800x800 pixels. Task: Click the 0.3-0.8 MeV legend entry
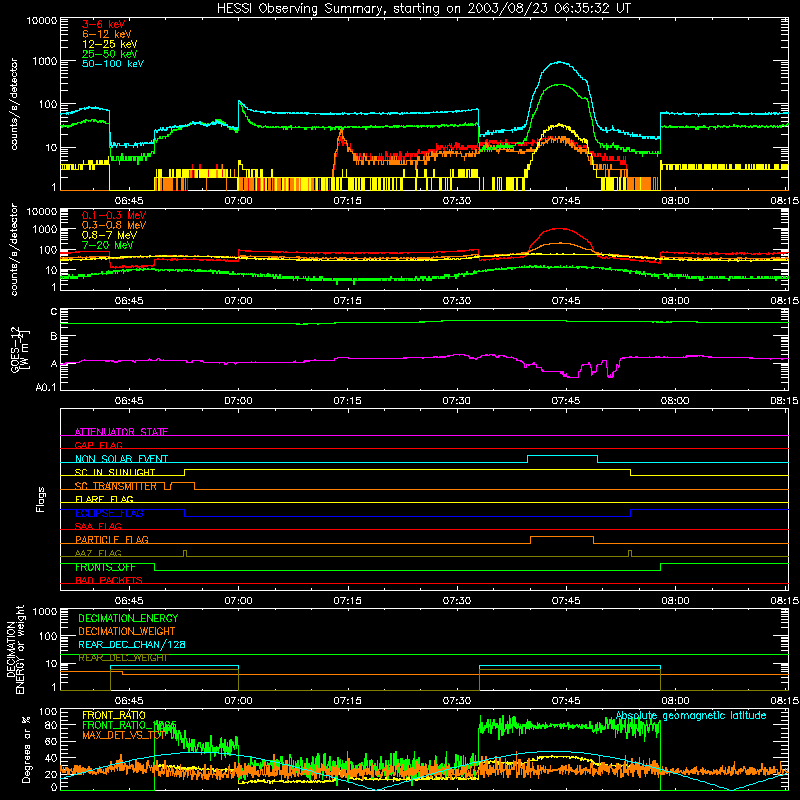[x=114, y=225]
